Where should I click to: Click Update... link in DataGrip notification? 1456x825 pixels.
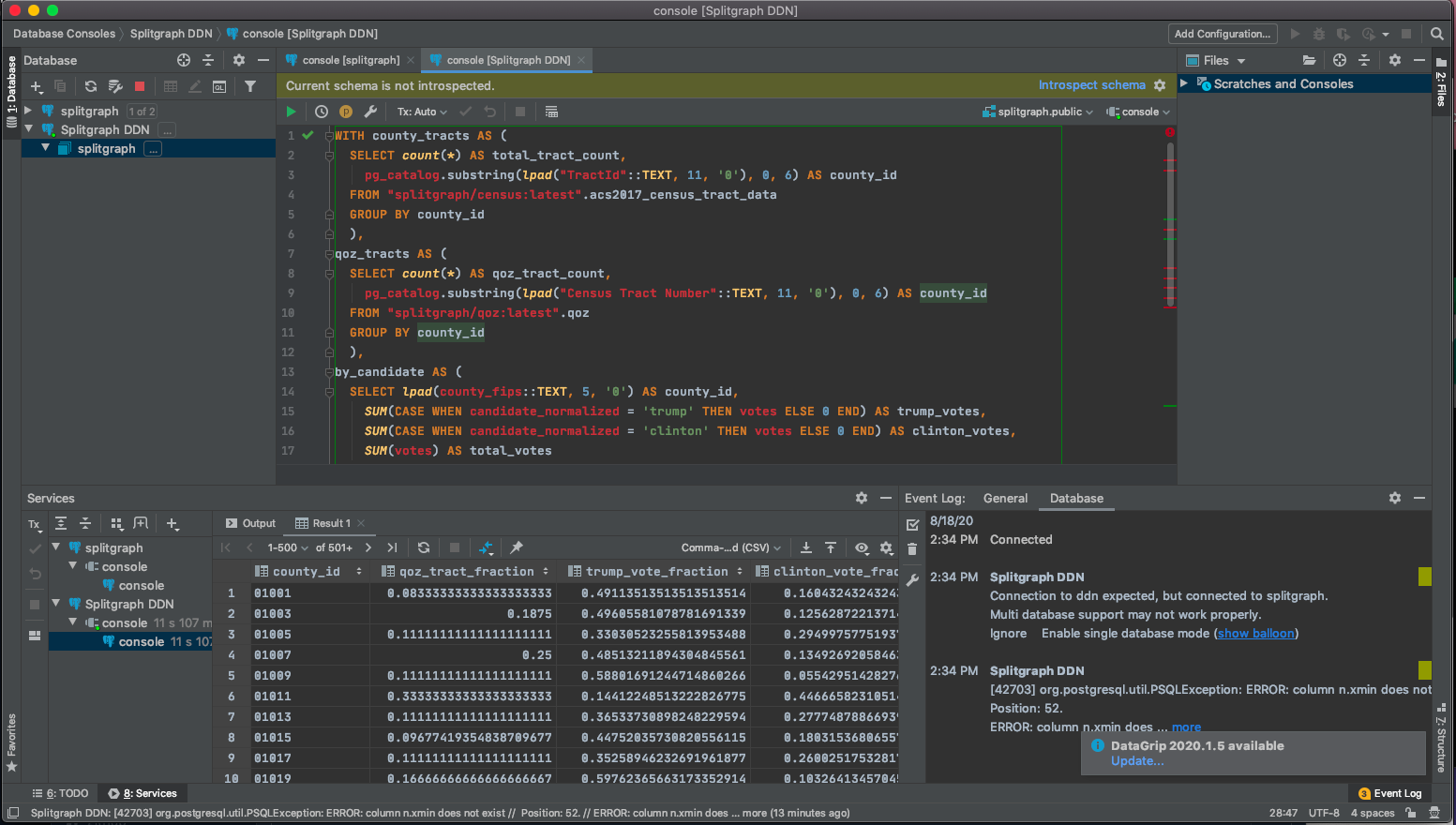tap(1137, 761)
